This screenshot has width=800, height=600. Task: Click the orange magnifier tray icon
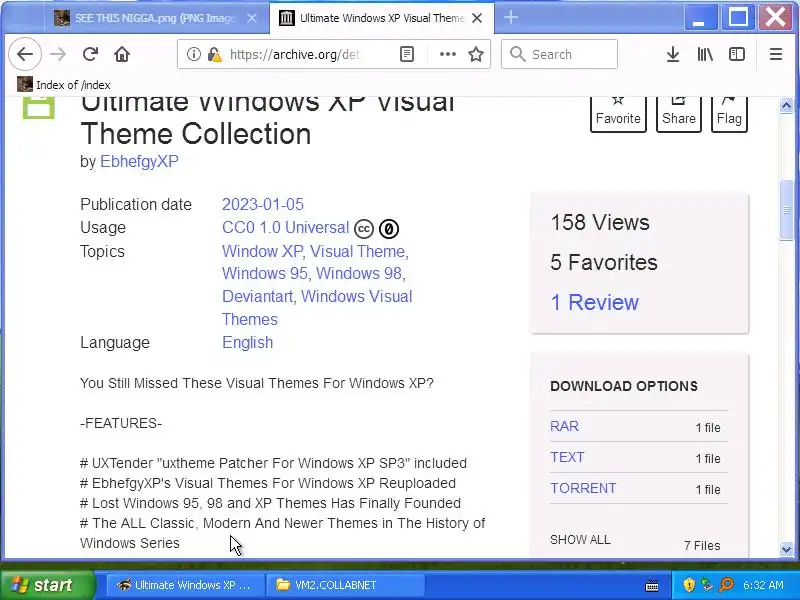(x=726, y=585)
